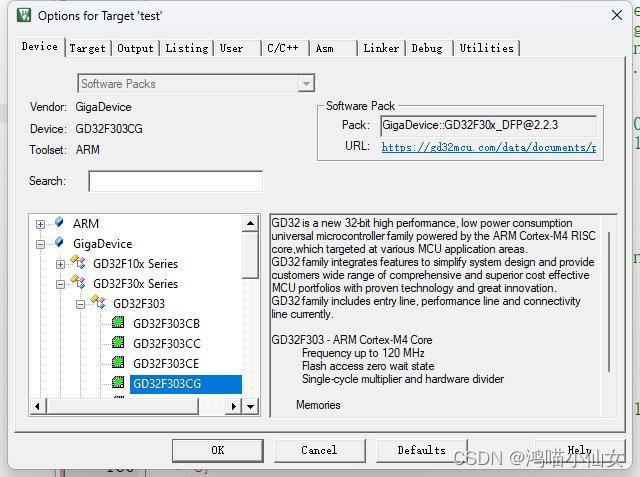Viewport: 640px width, 477px height.
Task: Switch to the Debug tab
Action: [x=427, y=49]
